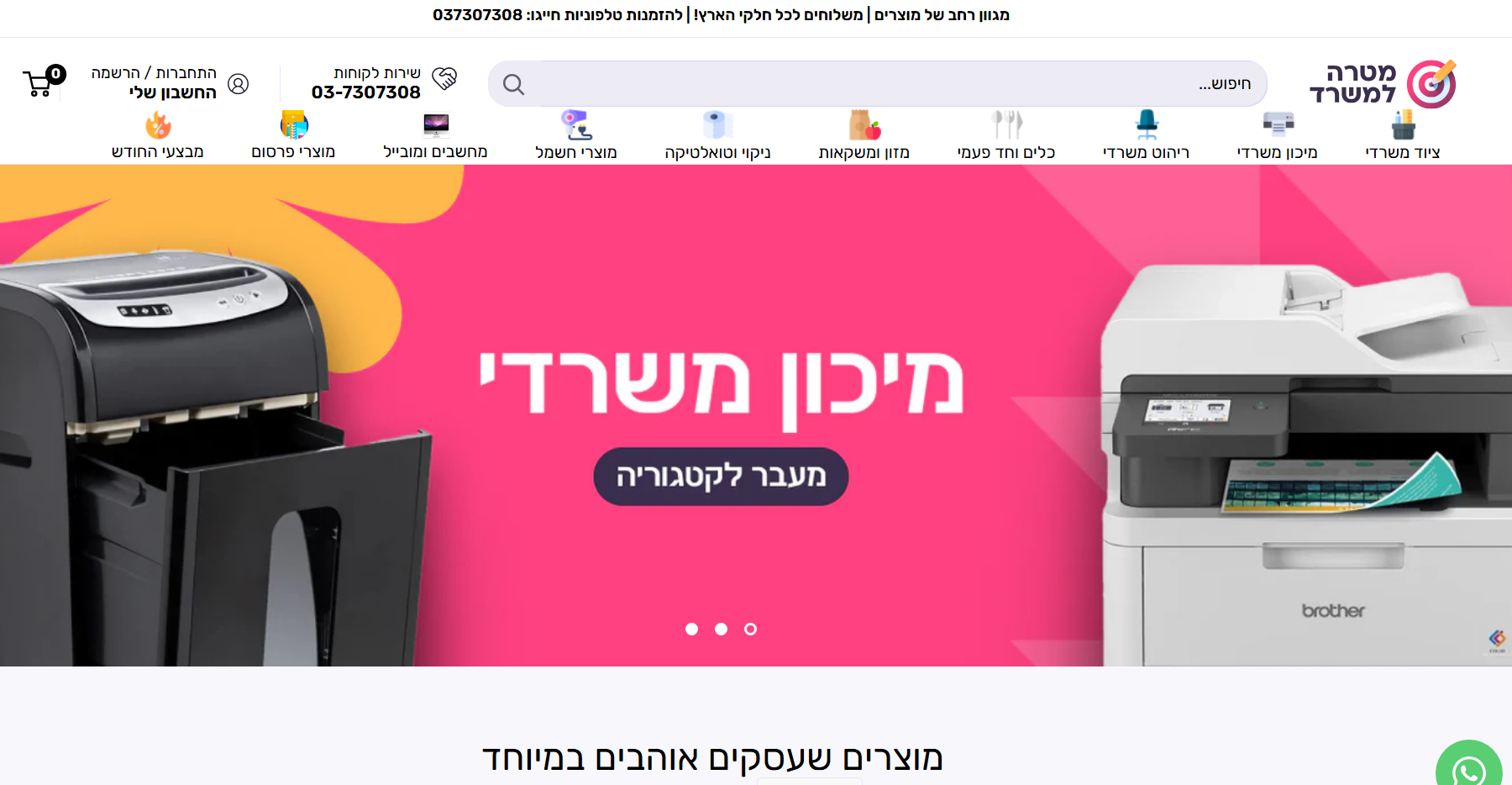Click the מעבר לקטגוריה banner button

point(721,477)
